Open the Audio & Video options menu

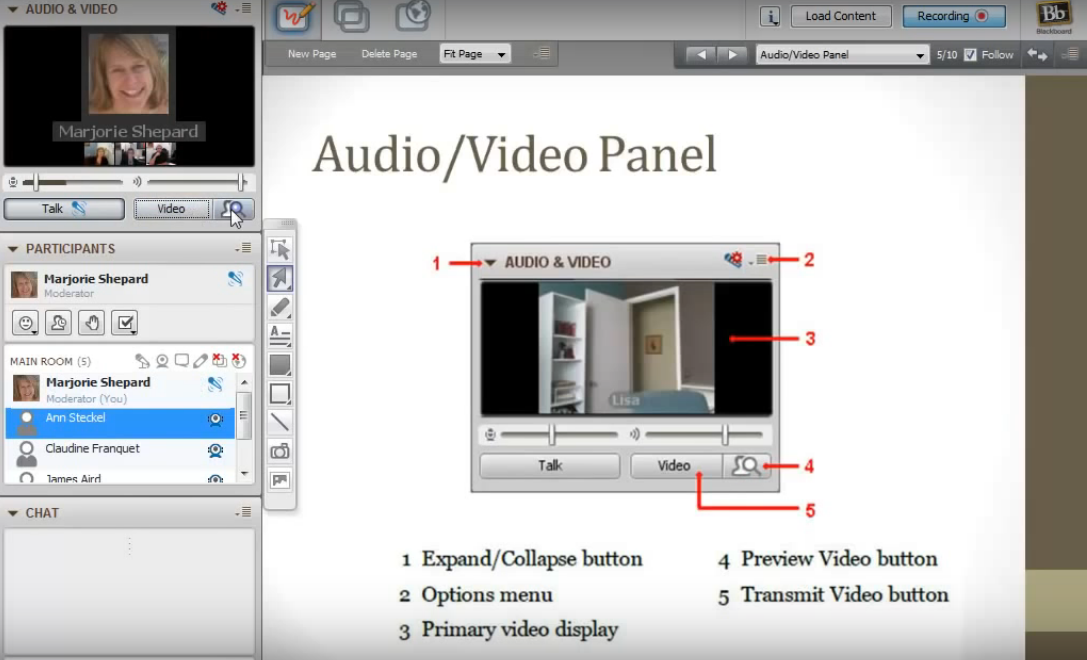[x=244, y=8]
